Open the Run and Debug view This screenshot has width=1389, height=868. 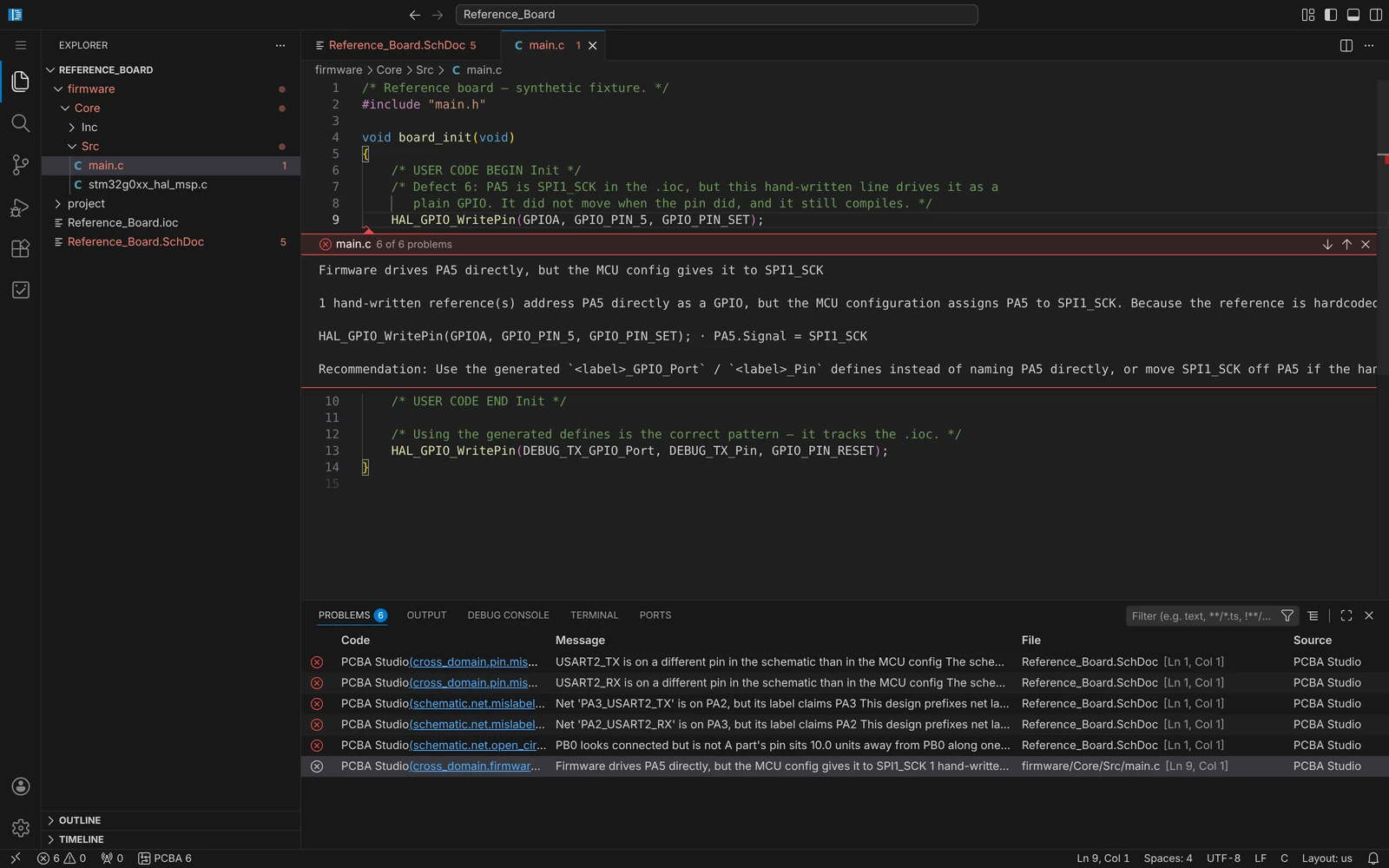[21, 207]
